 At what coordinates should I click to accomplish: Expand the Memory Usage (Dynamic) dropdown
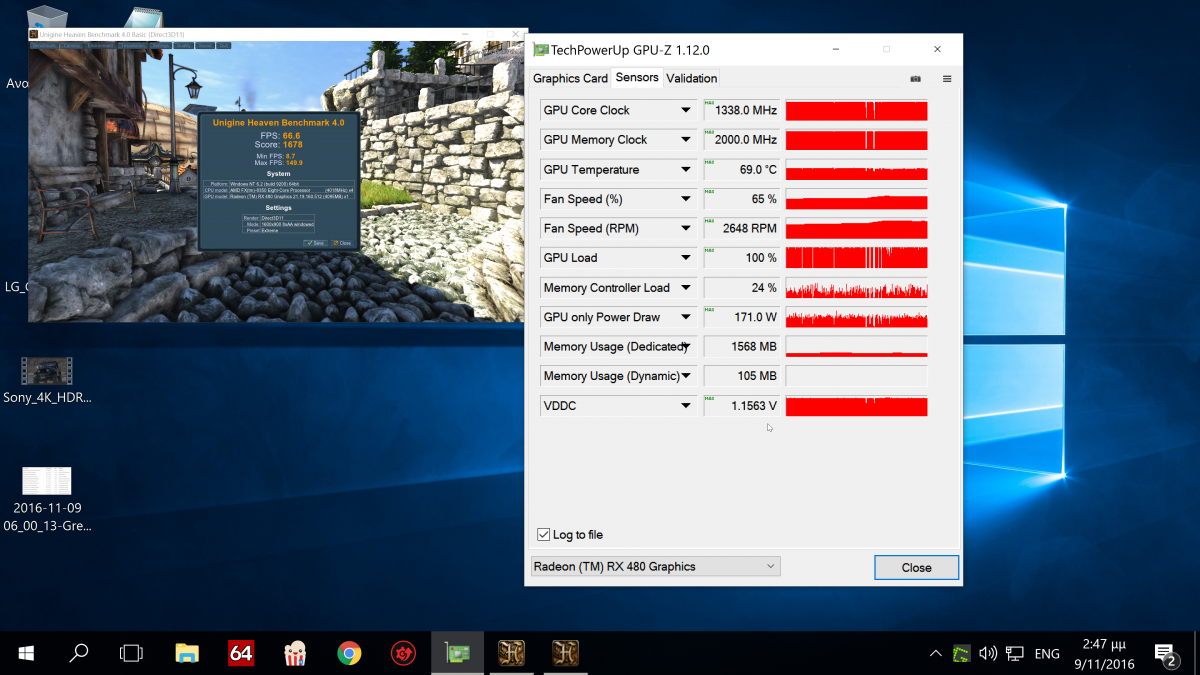coord(685,376)
